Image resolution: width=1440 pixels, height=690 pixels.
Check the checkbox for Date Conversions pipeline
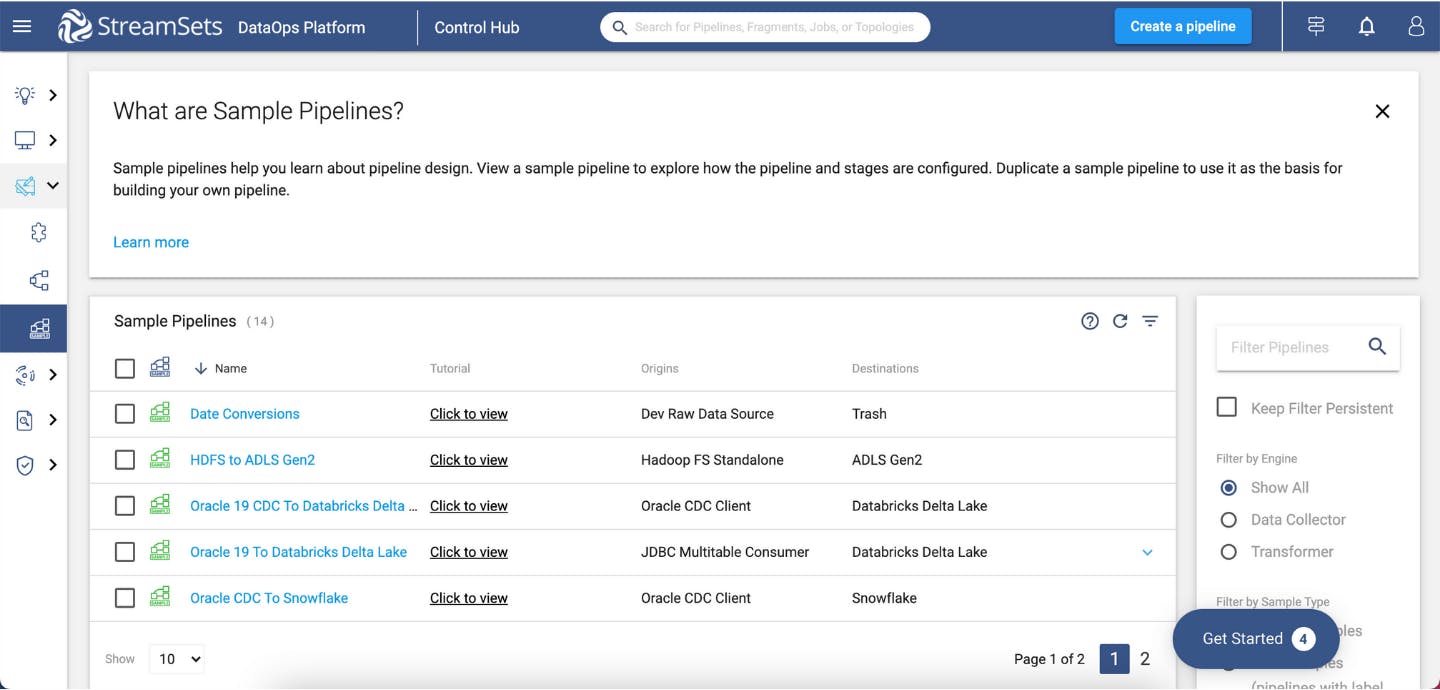[x=124, y=414]
